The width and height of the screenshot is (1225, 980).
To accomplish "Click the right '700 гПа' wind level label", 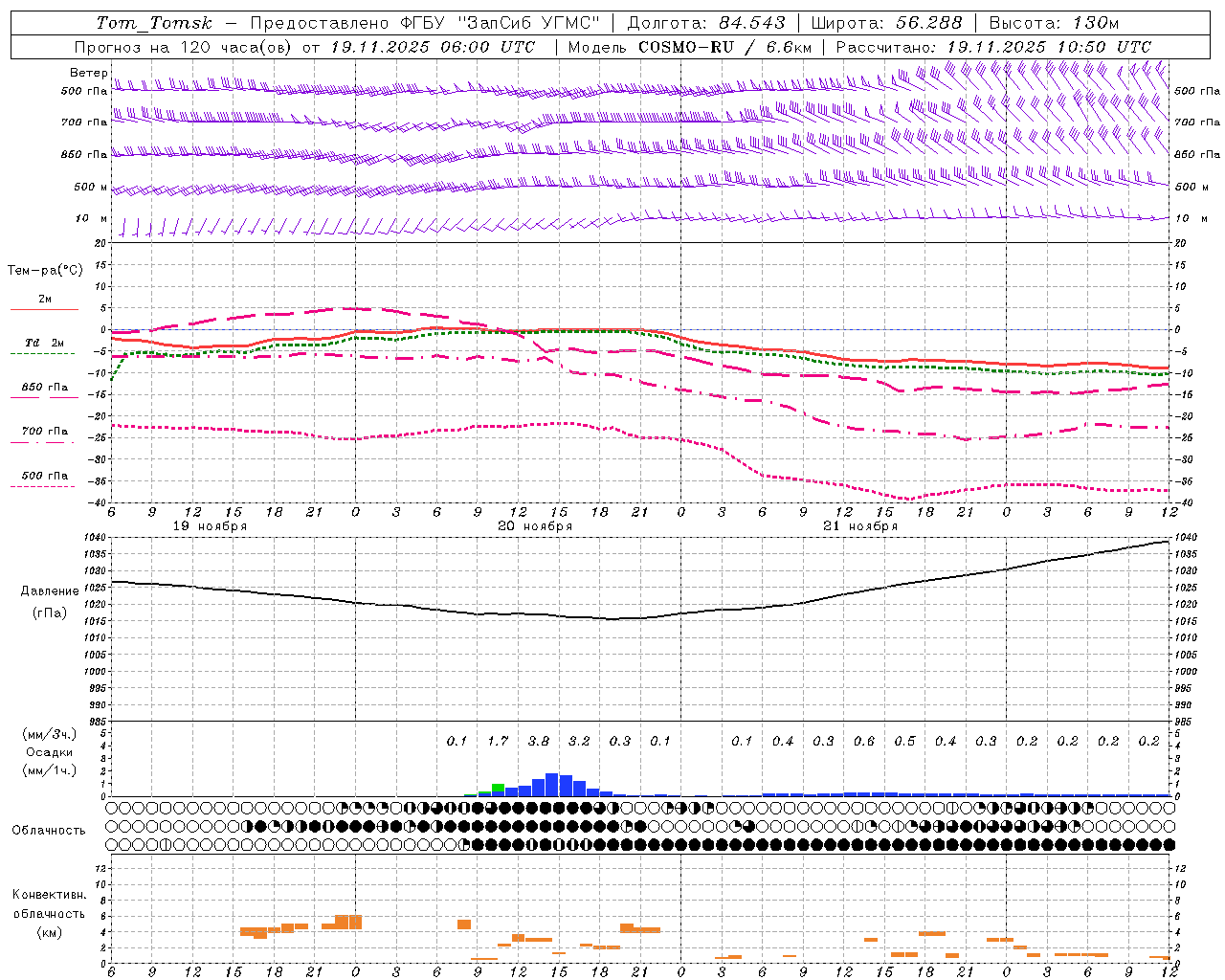I will pyautogui.click(x=1197, y=122).
